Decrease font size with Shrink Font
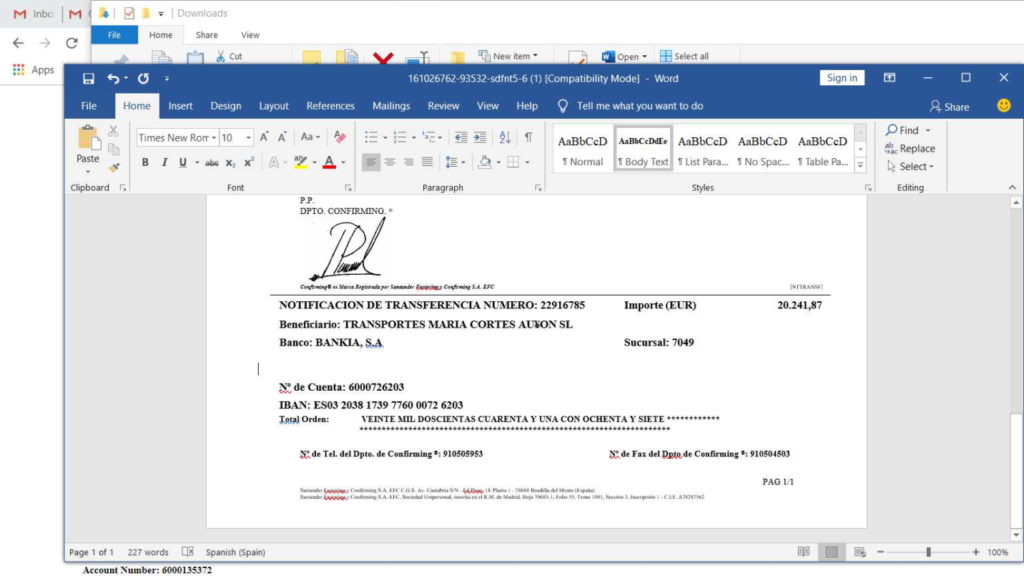This screenshot has height=576, width=1024. tap(282, 137)
